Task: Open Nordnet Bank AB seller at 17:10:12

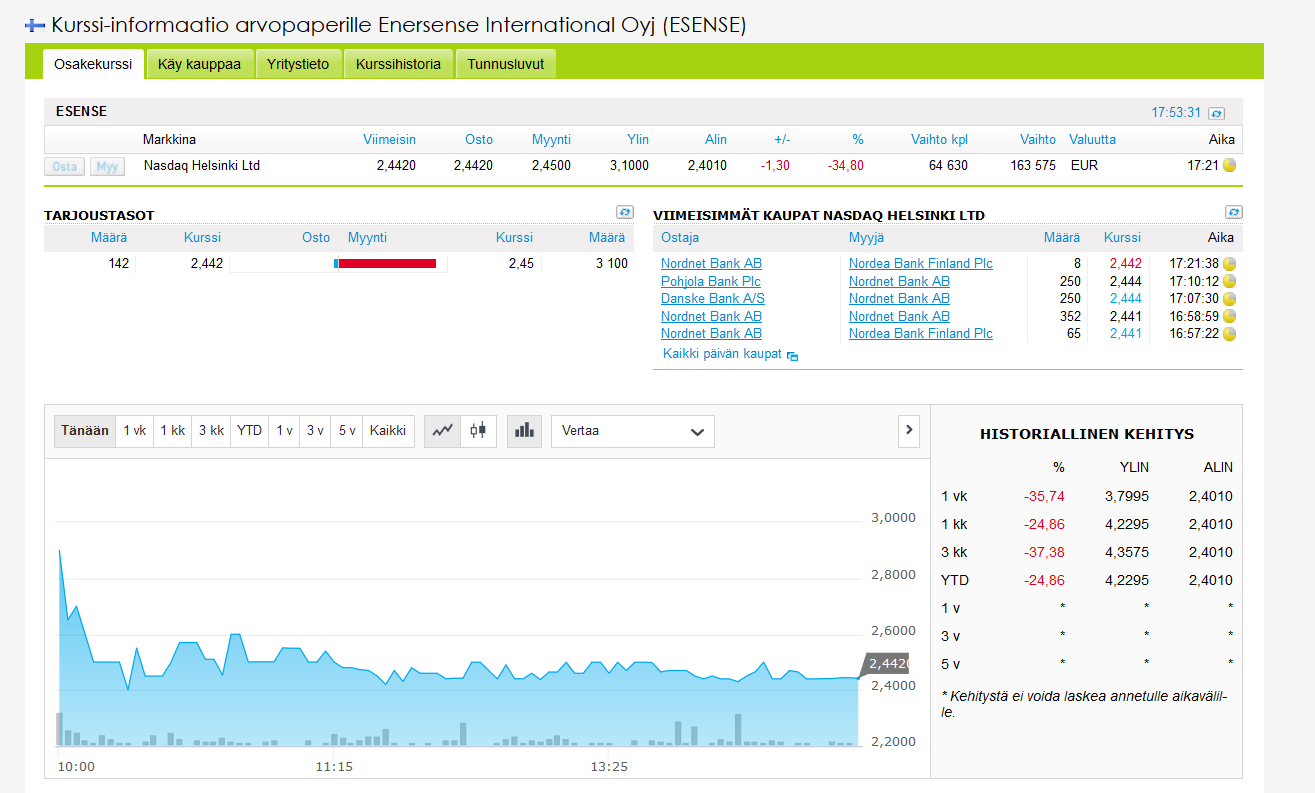Action: click(x=899, y=281)
